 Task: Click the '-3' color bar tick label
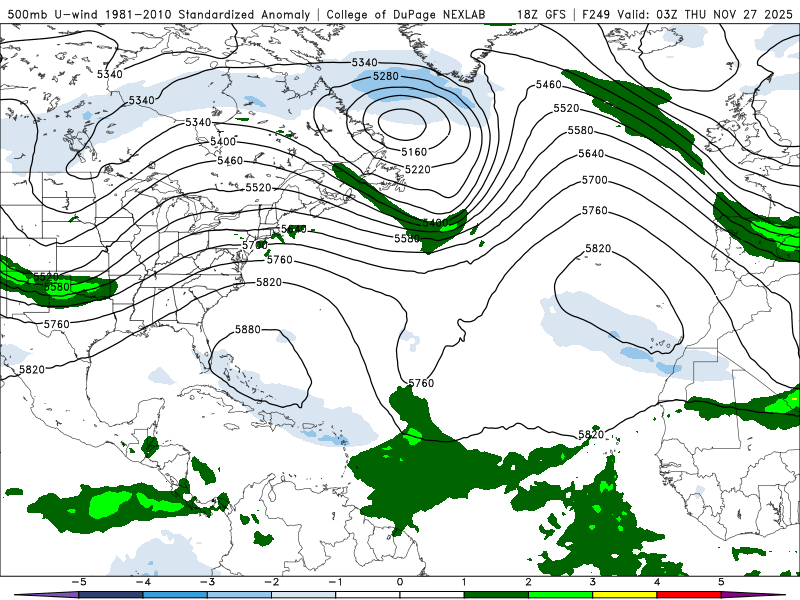[207, 582]
